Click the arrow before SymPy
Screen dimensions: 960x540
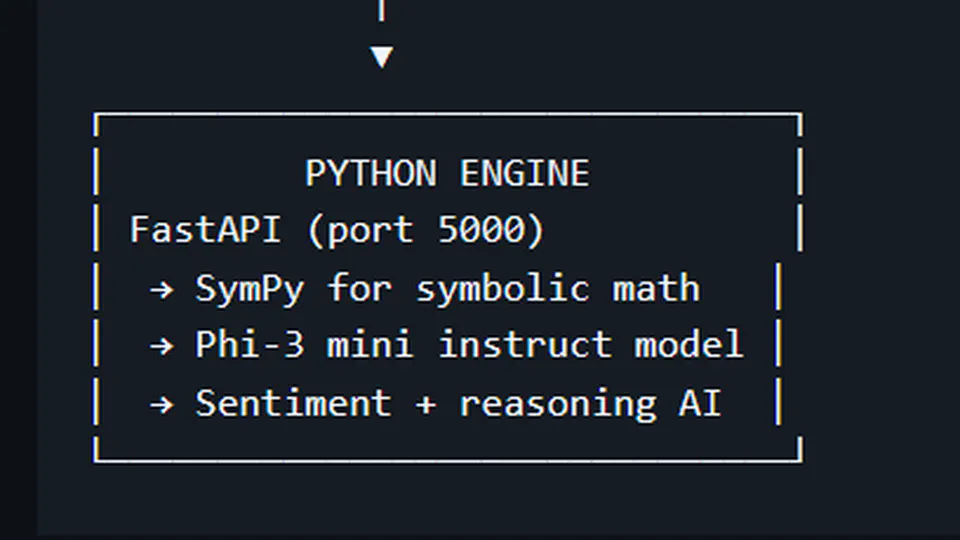[x=162, y=289]
